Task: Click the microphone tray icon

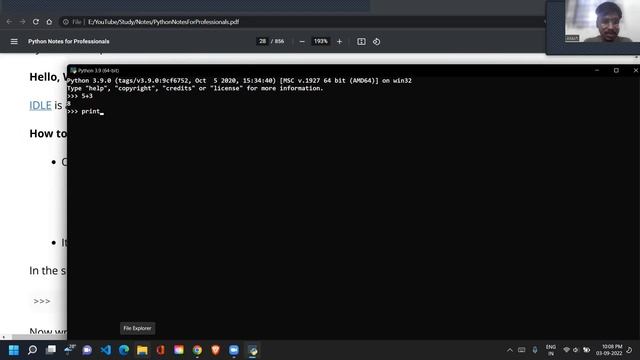Action: point(535,350)
